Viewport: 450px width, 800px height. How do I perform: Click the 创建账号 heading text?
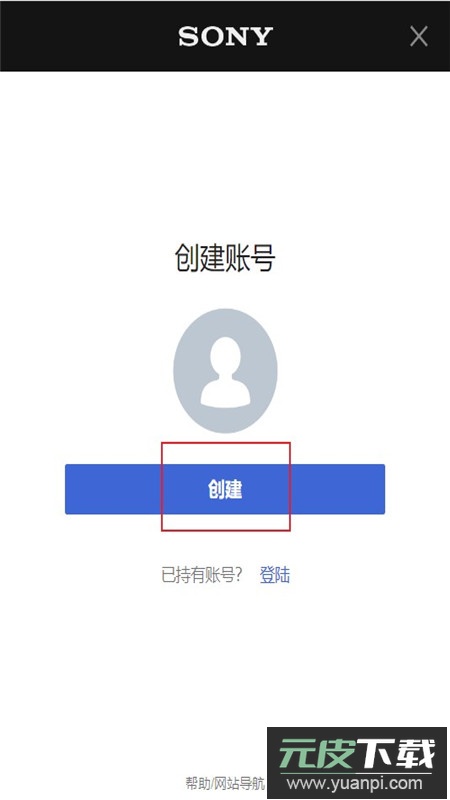(225, 258)
